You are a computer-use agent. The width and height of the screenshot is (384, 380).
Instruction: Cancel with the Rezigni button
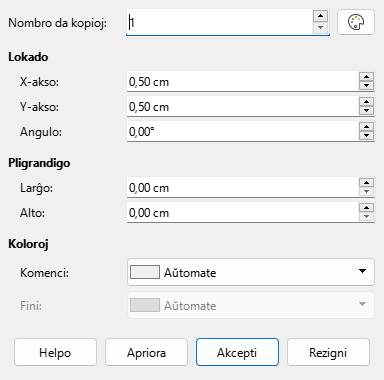(x=328, y=352)
